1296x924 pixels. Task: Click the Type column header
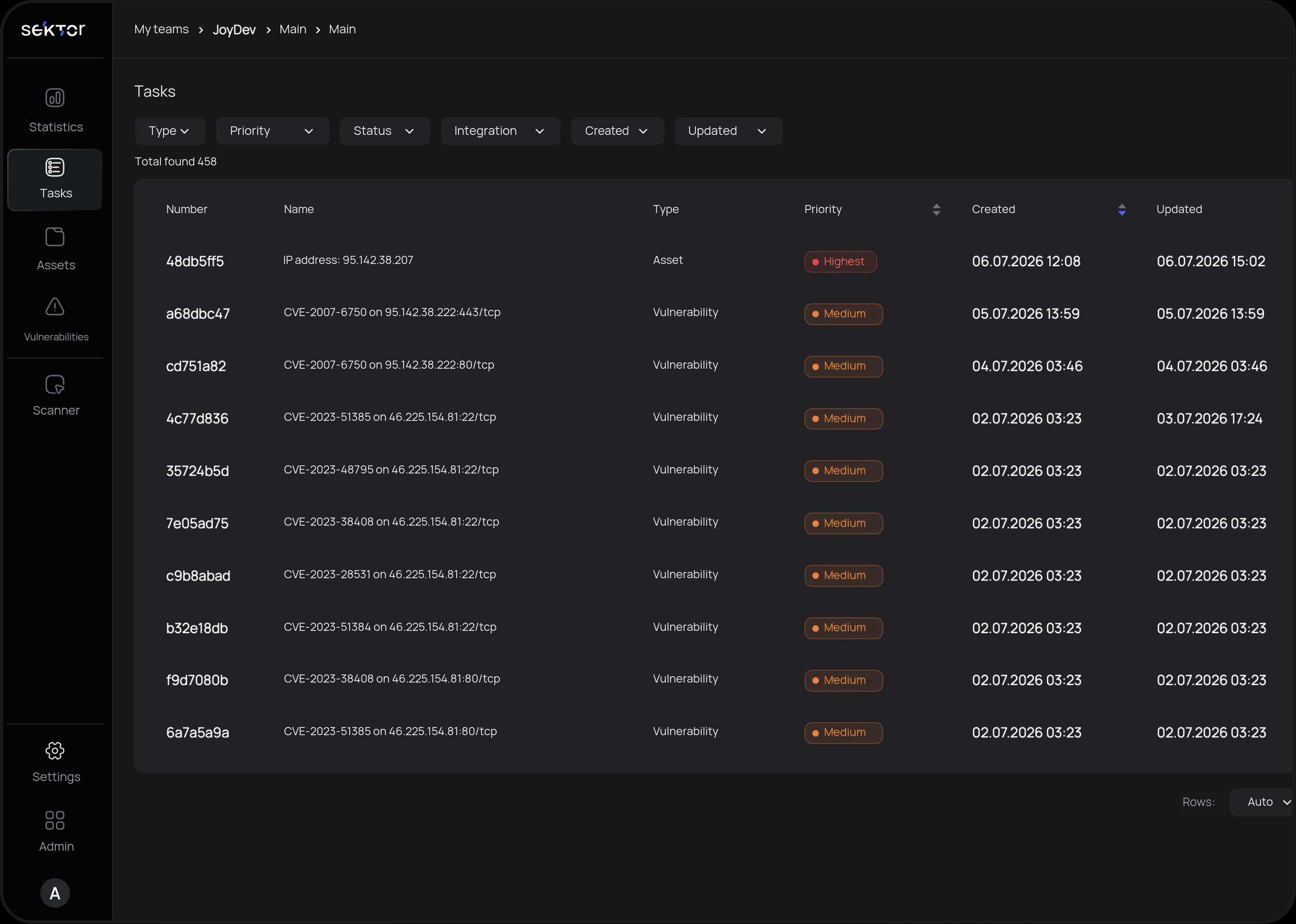[665, 210]
